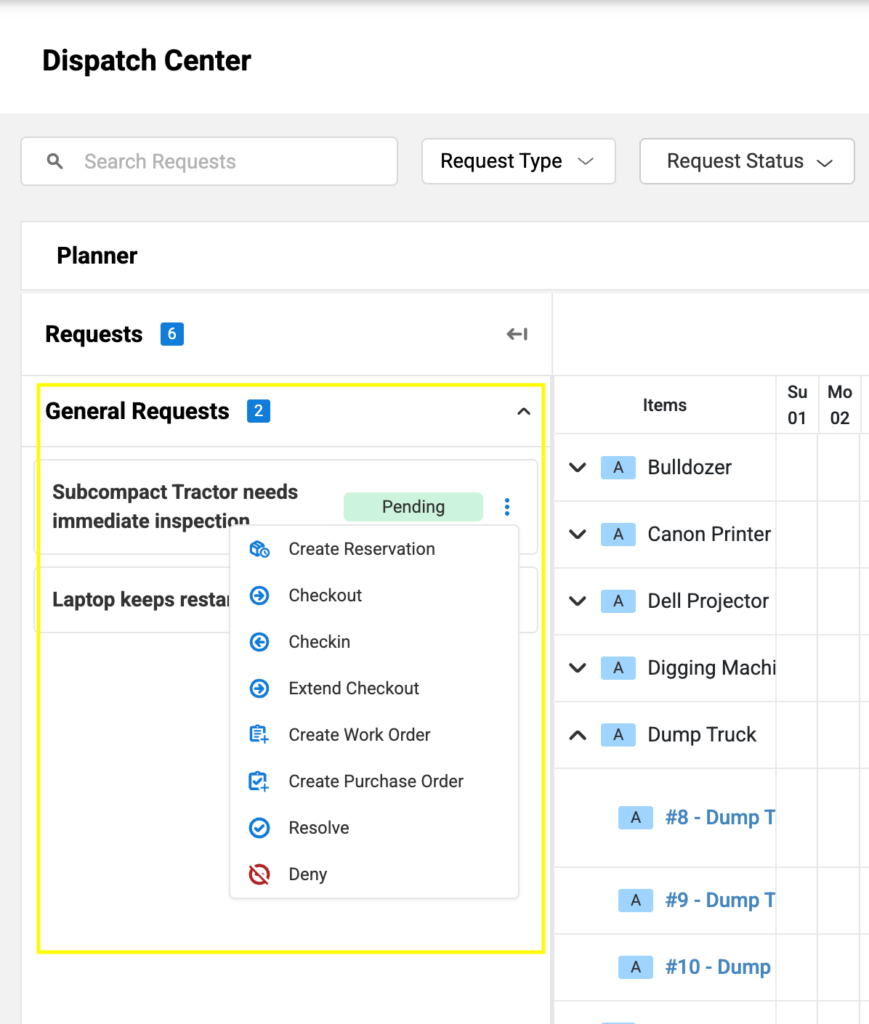Expand the Canon Printer row
This screenshot has height=1024, width=869.
577,534
